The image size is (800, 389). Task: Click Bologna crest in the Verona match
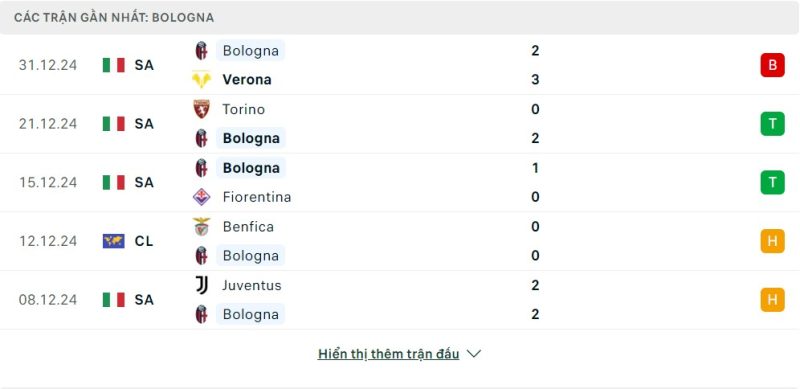(x=202, y=51)
